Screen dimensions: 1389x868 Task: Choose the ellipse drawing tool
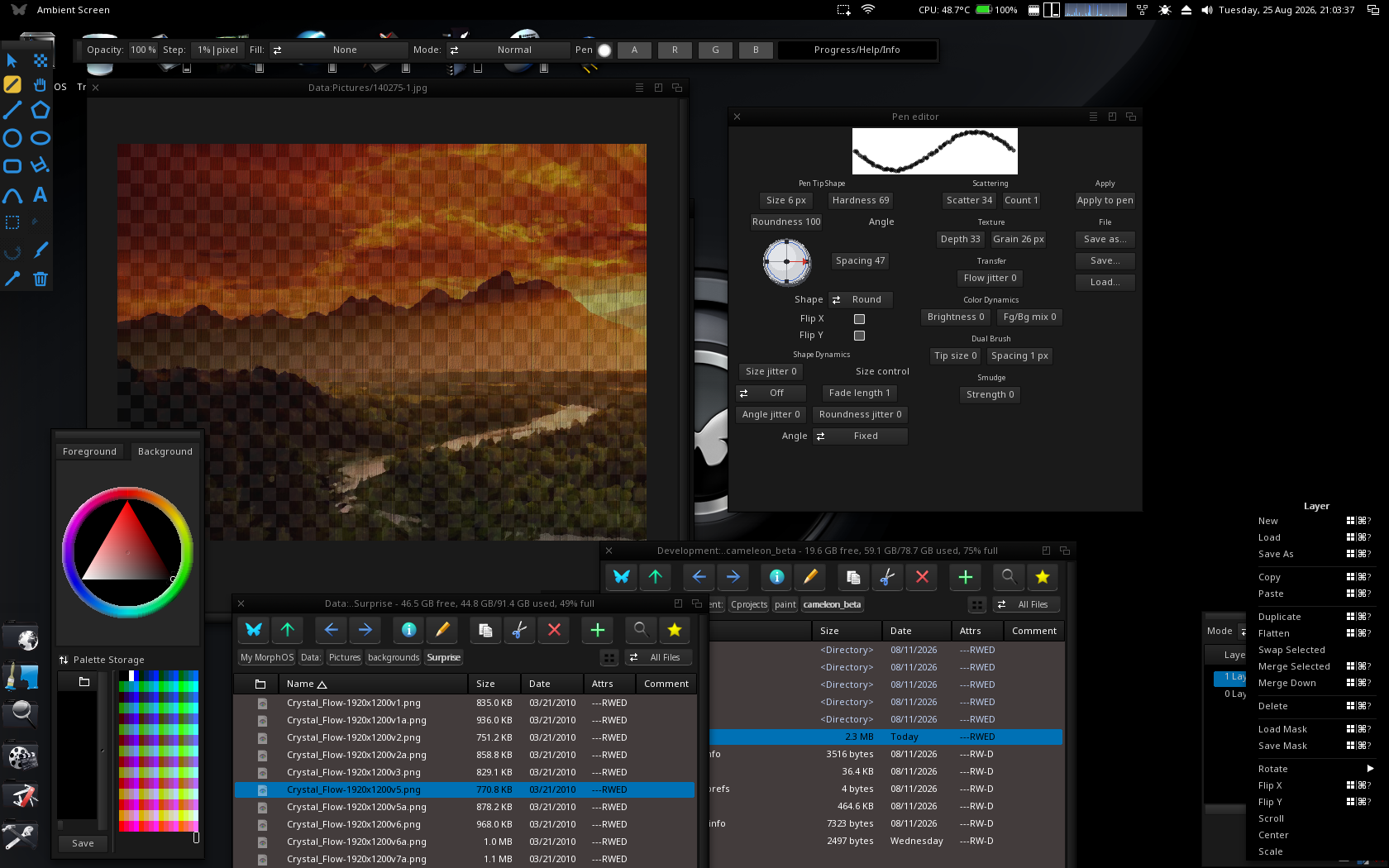(x=40, y=138)
